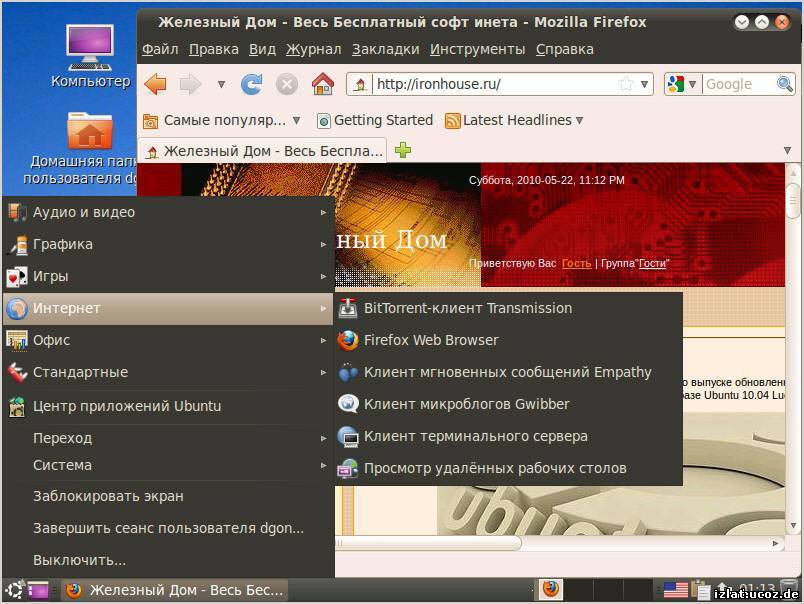Screen dimensions: 804x604
Task: Expand the Переход submenu
Action: click(168, 438)
